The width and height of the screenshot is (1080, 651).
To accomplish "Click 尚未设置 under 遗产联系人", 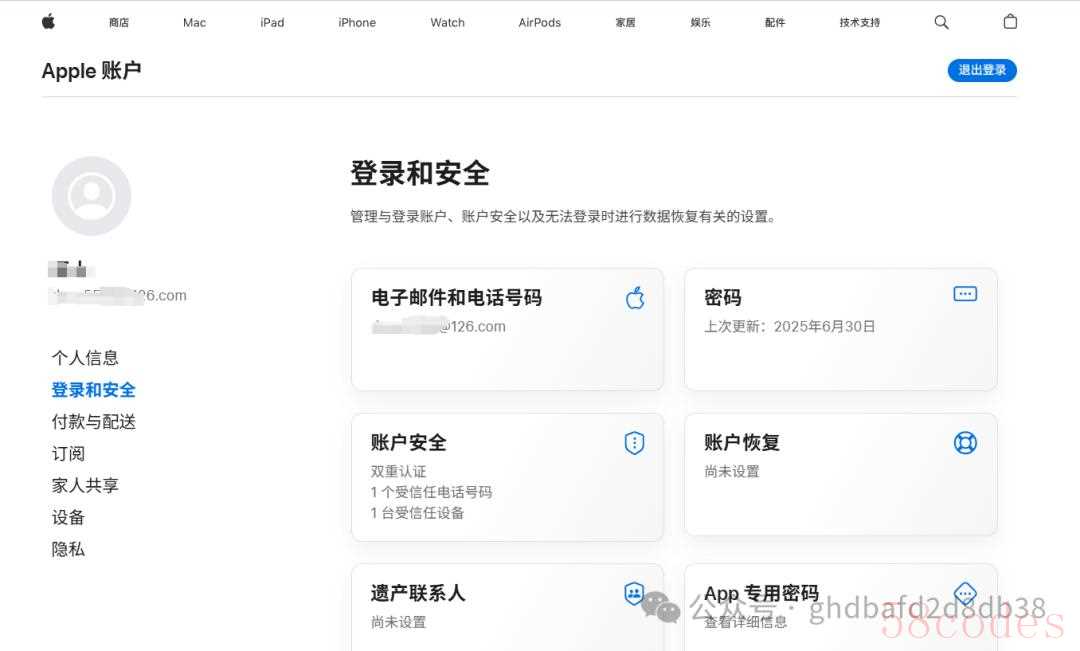I will tap(398, 622).
